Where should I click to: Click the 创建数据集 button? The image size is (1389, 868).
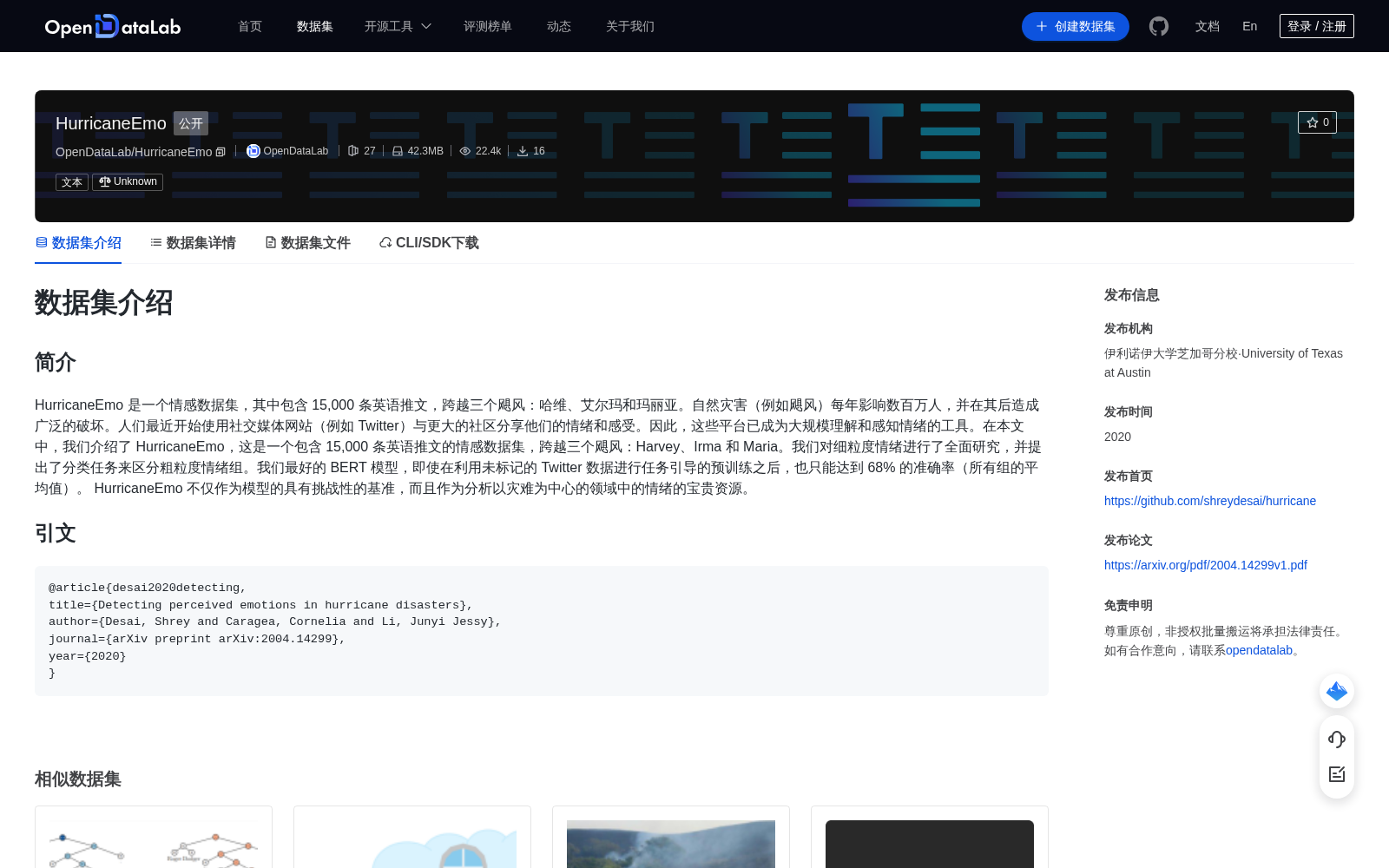pyautogui.click(x=1076, y=26)
